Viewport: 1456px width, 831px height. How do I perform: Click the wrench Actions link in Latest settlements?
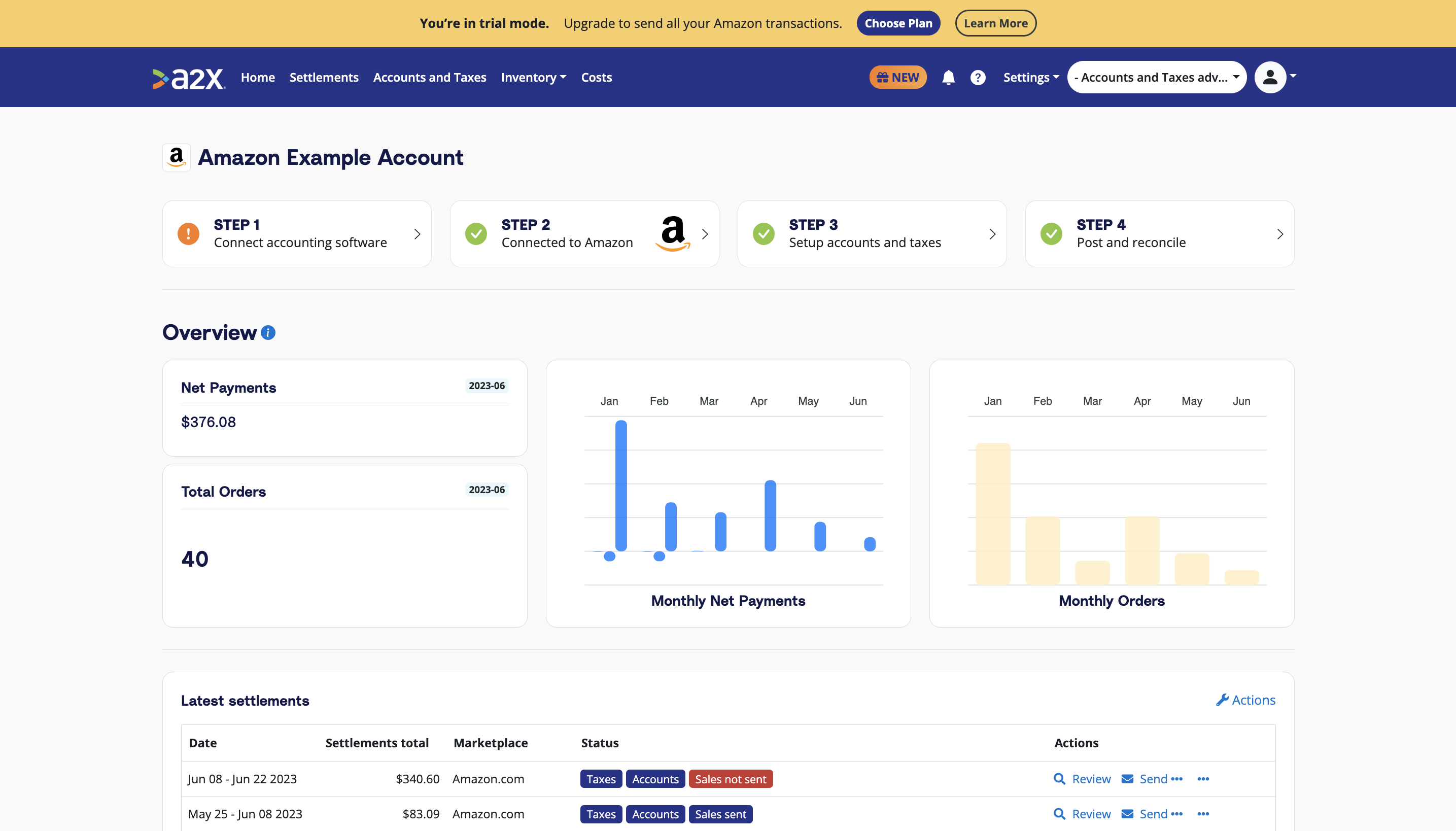pyautogui.click(x=1245, y=700)
